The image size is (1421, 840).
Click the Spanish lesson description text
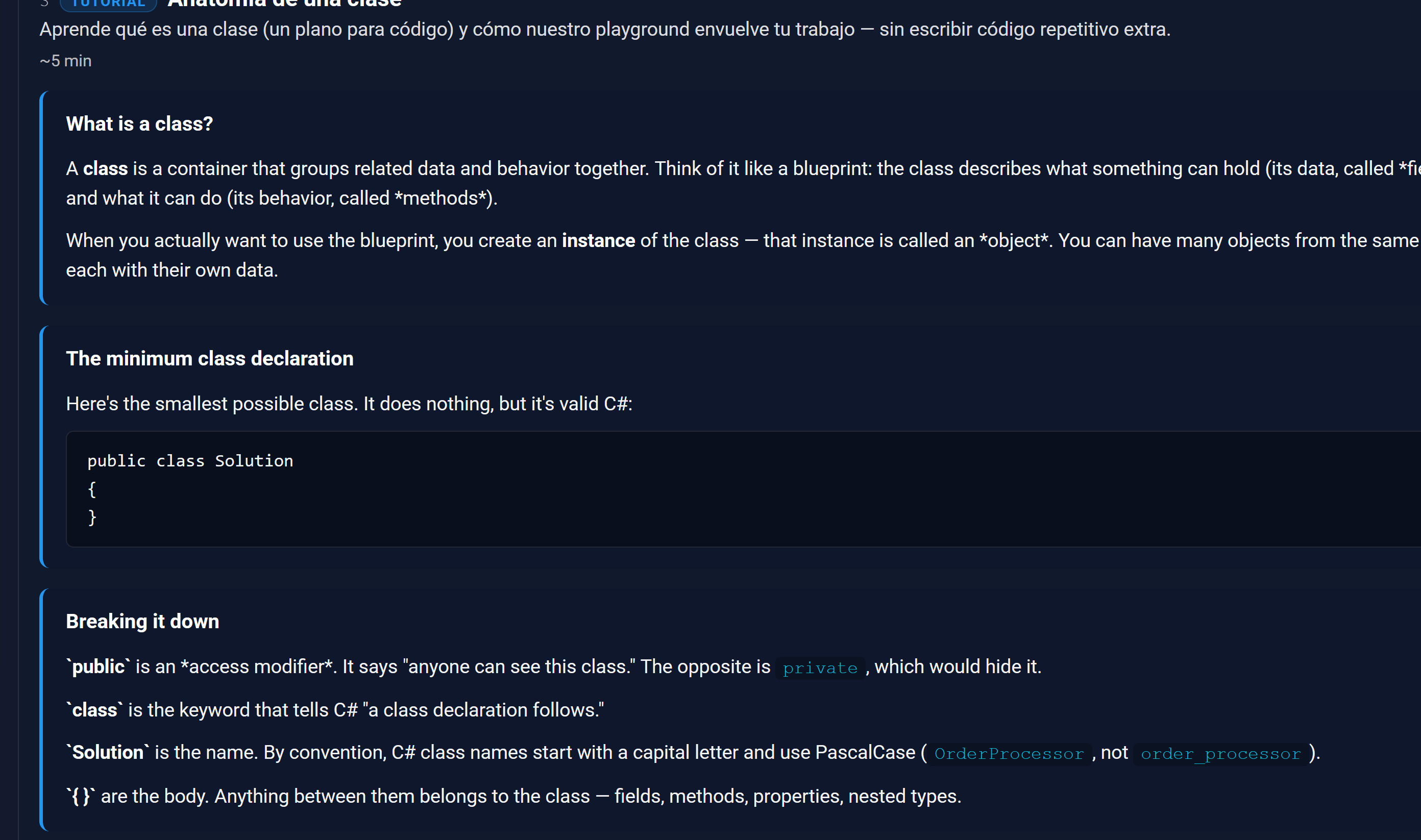coord(605,29)
